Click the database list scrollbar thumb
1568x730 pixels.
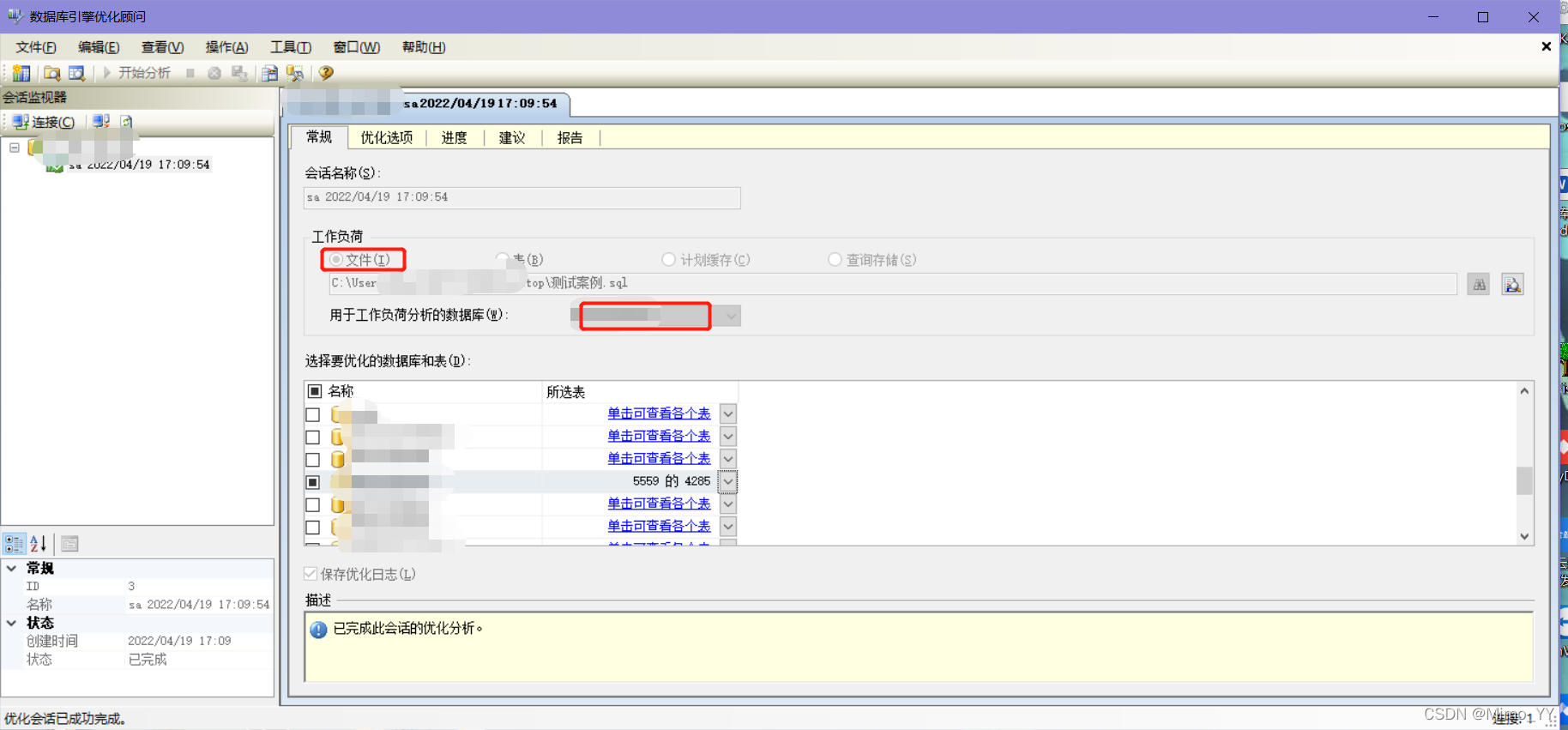pos(1524,480)
